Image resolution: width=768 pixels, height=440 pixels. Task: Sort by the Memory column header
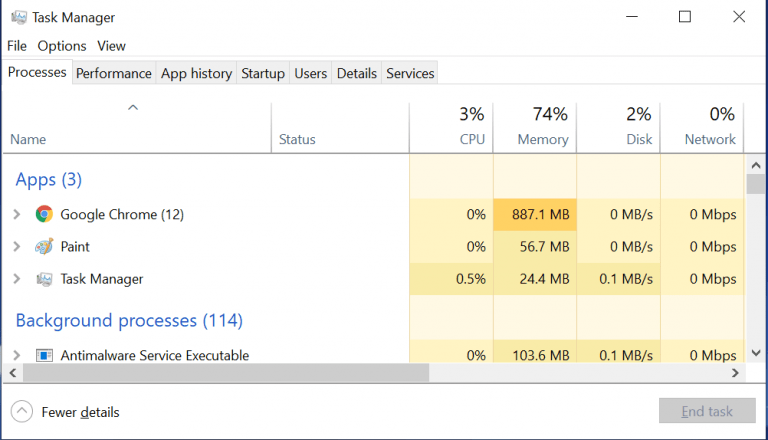pyautogui.click(x=535, y=128)
